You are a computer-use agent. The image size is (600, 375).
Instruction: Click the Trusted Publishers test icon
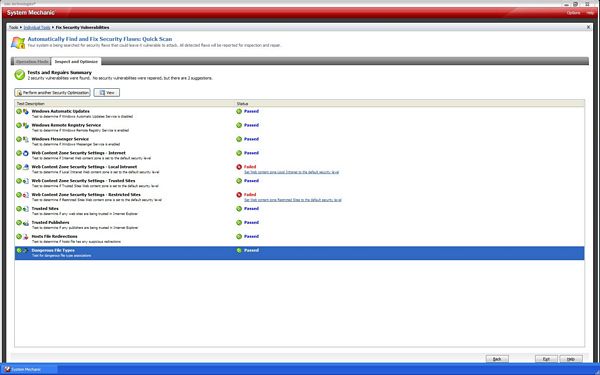click(x=26, y=223)
